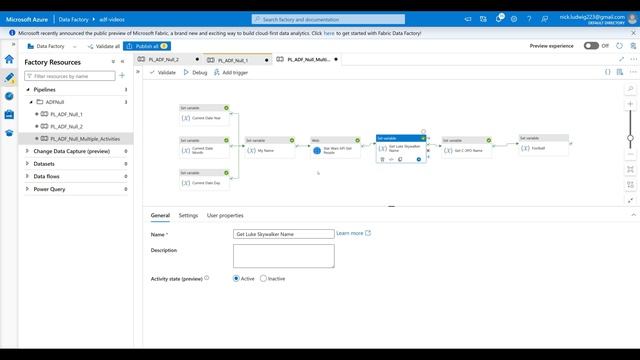Click the feedback person icon in header
640x360 pixels.
pos(544,19)
